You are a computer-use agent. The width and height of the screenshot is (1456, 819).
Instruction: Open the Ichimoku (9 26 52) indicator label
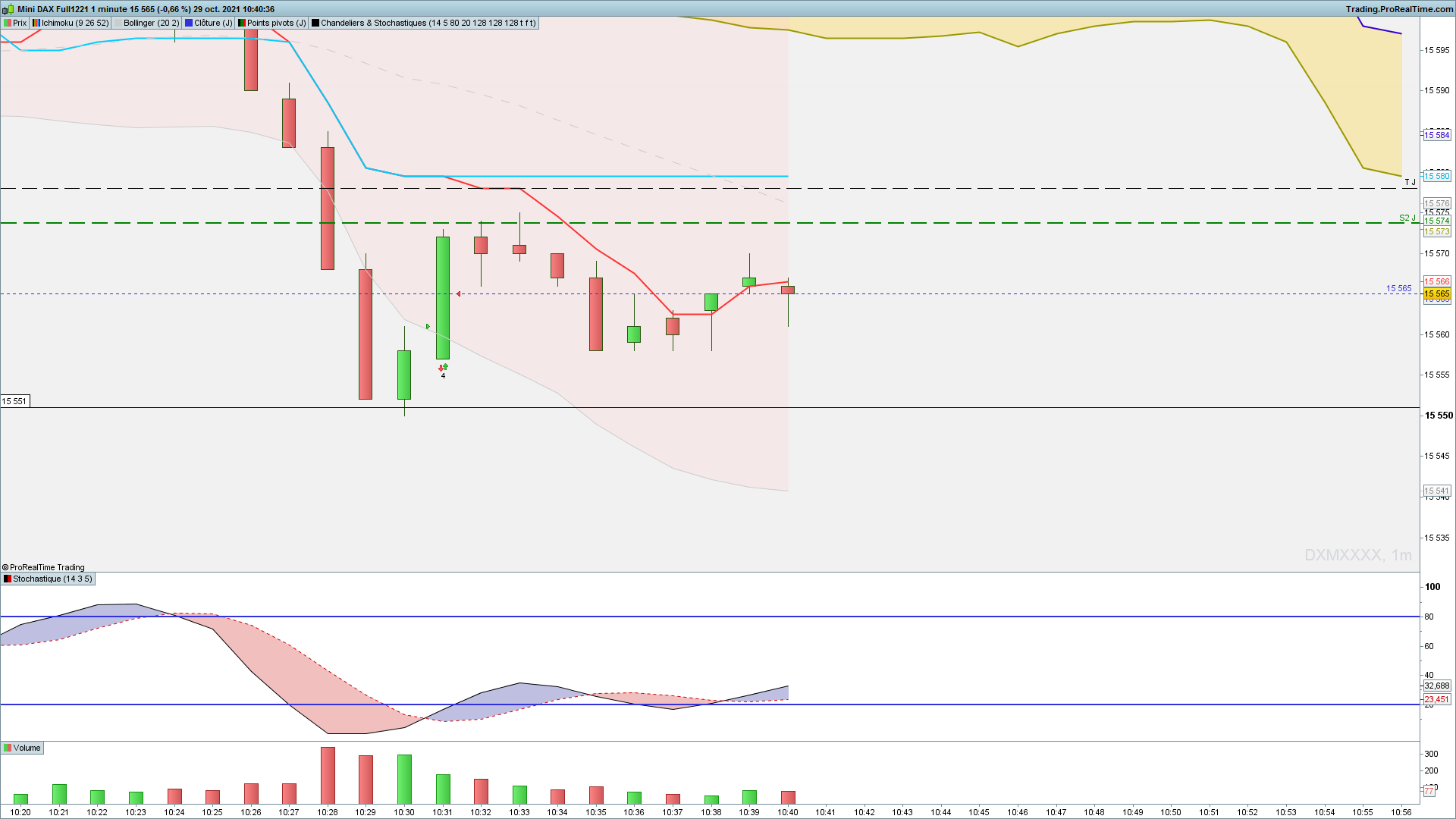coord(71,23)
